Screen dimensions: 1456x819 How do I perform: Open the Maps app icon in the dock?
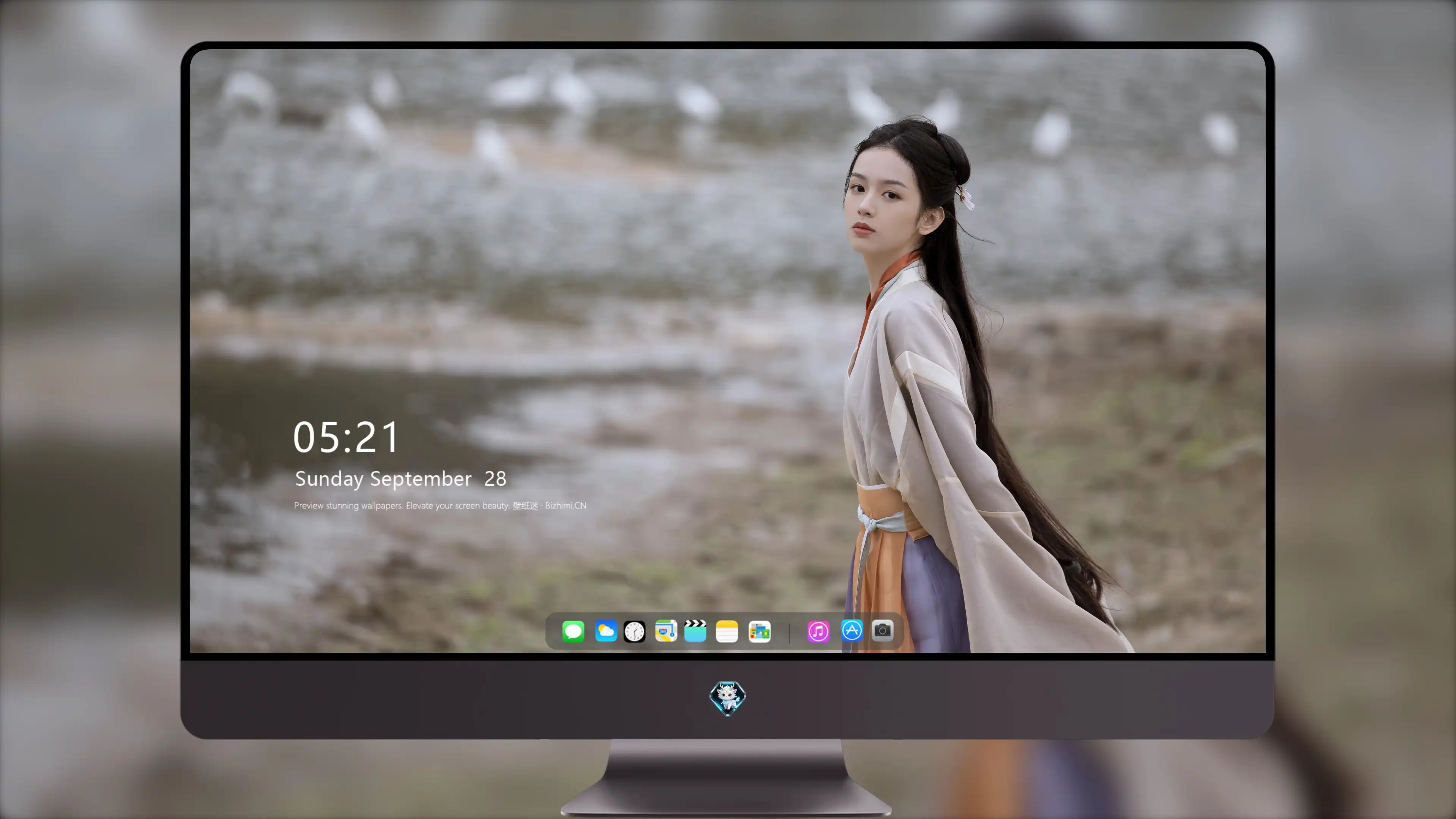[666, 631]
